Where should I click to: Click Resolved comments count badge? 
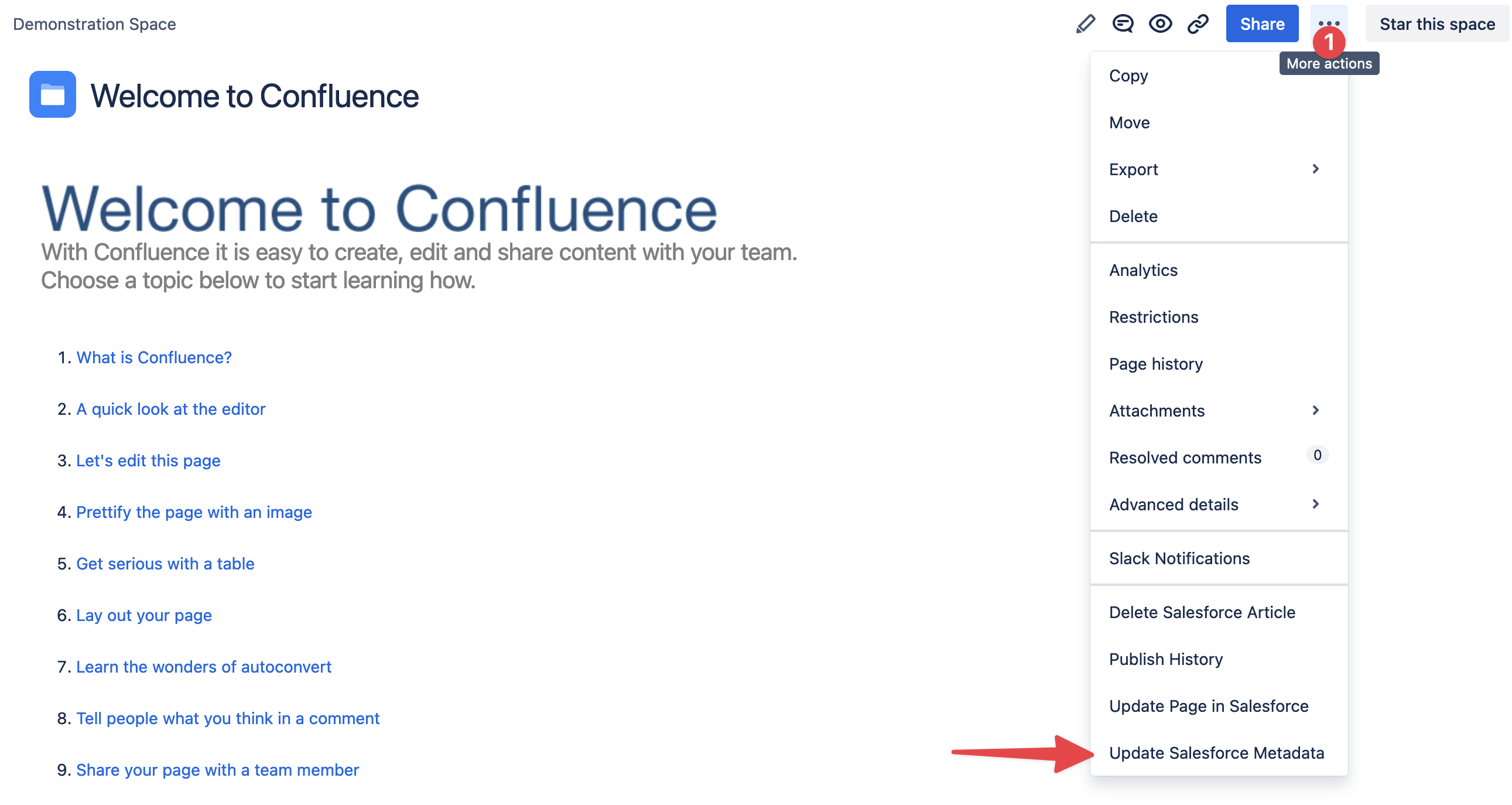pyautogui.click(x=1316, y=455)
